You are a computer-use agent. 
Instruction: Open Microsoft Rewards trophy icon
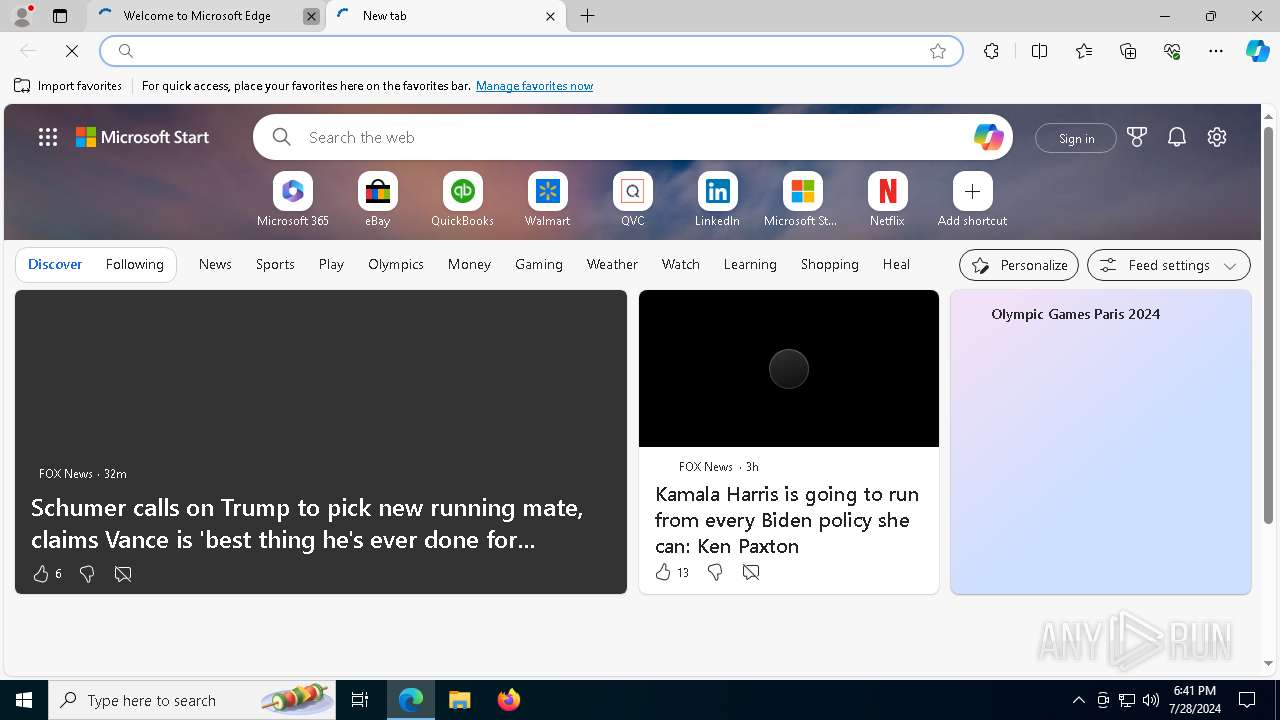point(1137,137)
